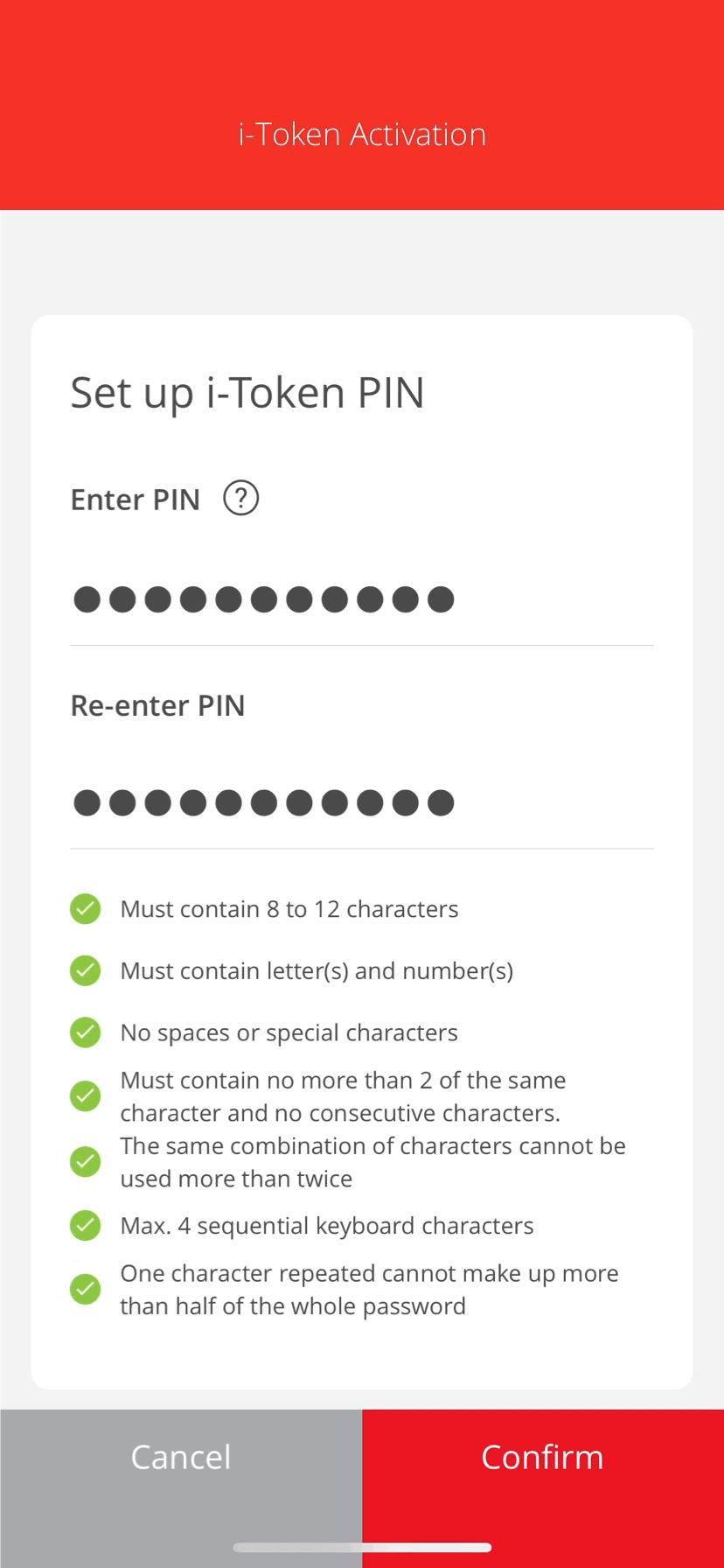Focus the Re-enter PIN password field

click(x=362, y=803)
